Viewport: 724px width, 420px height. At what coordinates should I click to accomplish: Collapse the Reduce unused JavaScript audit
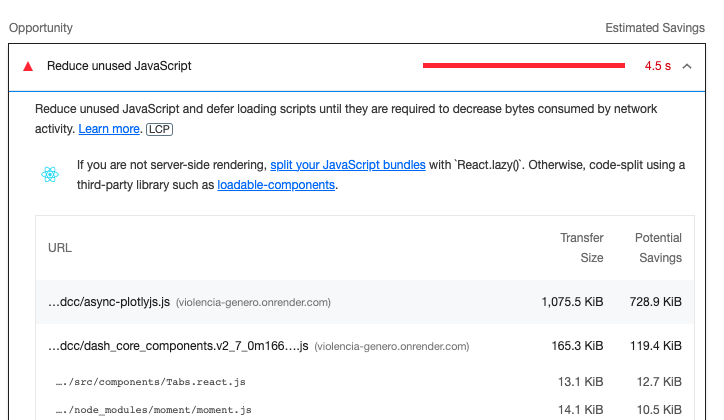pyautogui.click(x=687, y=66)
